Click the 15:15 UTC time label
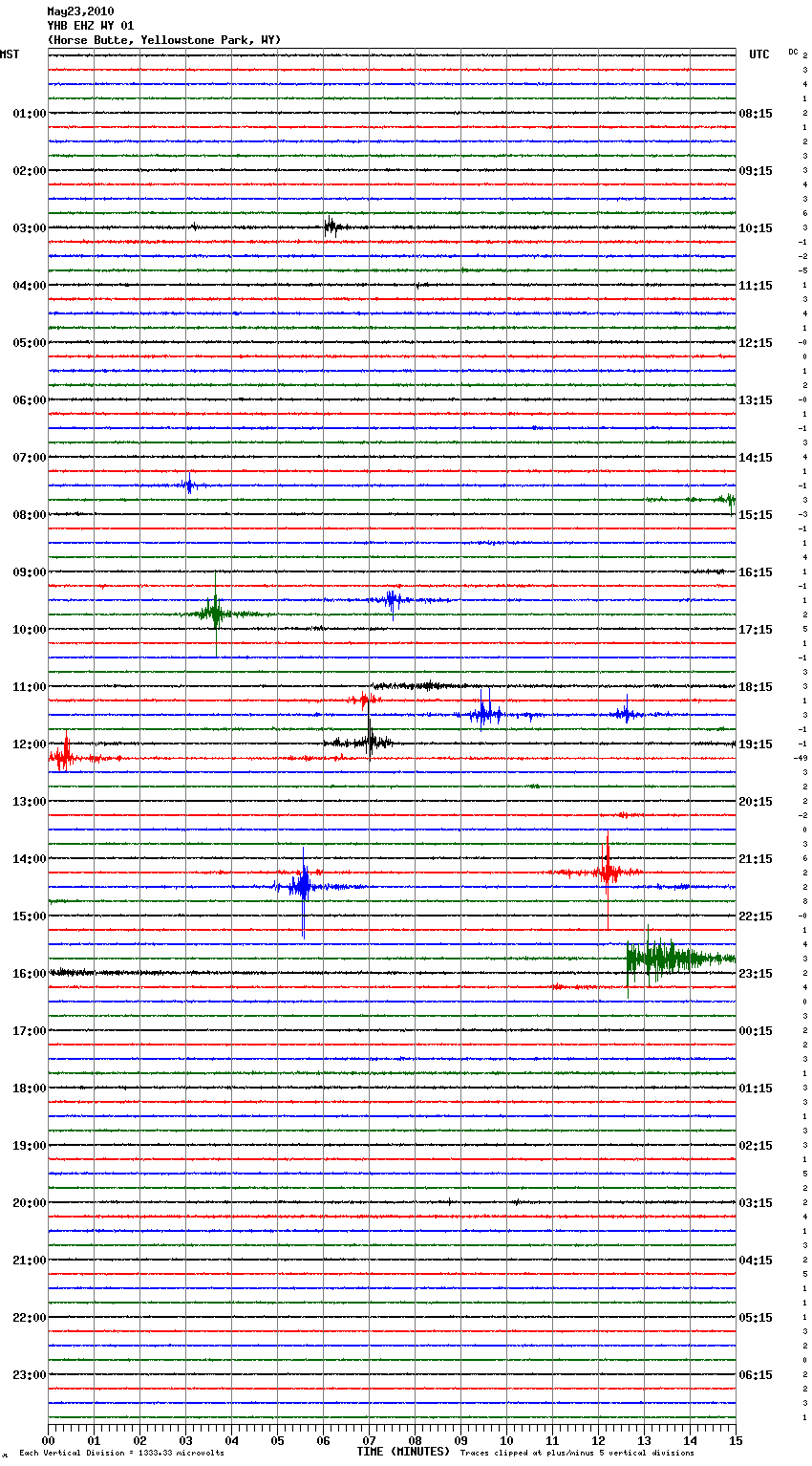Screen dimensions: 812x1466 point(756,515)
